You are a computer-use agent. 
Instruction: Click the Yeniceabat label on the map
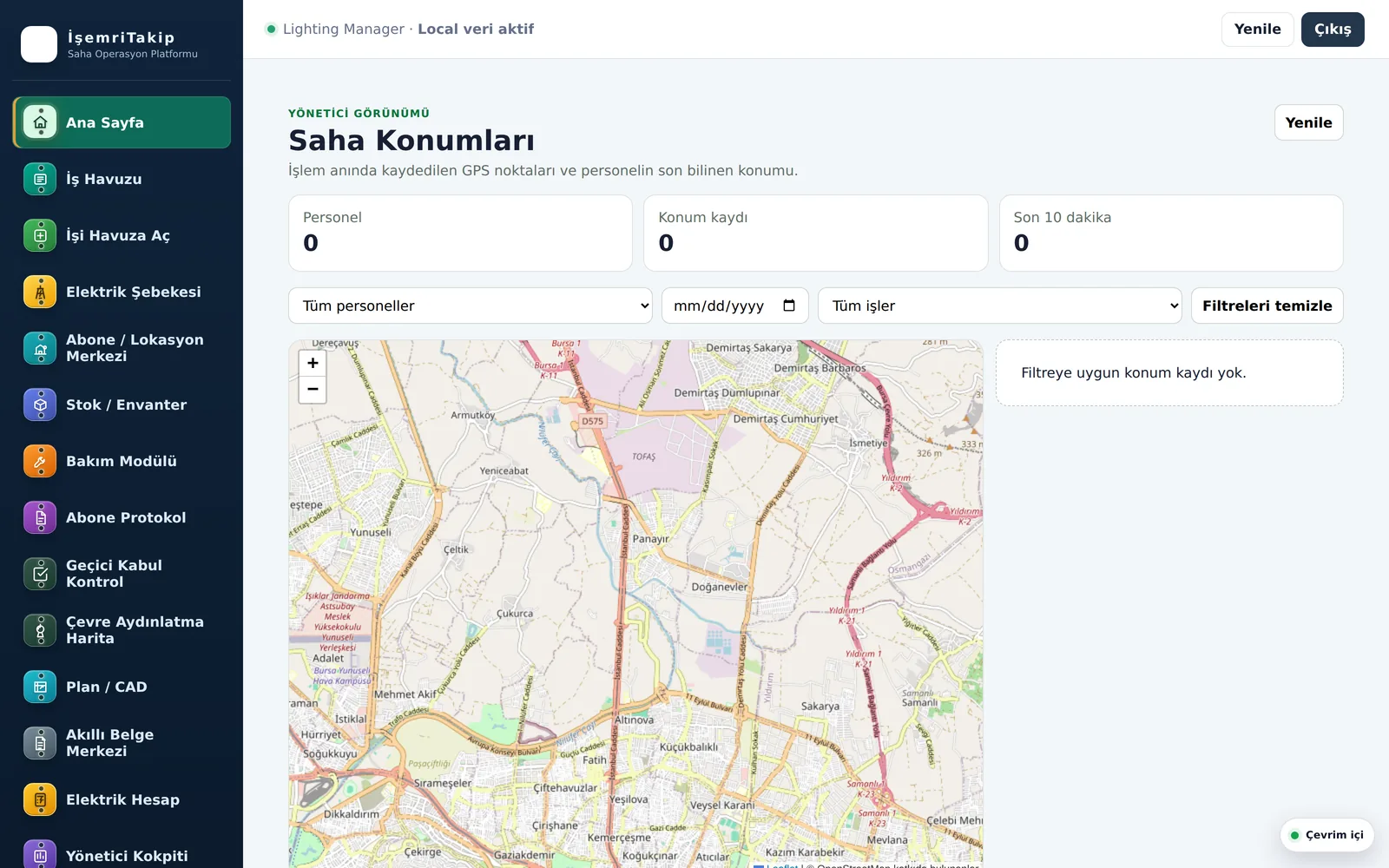coord(504,471)
